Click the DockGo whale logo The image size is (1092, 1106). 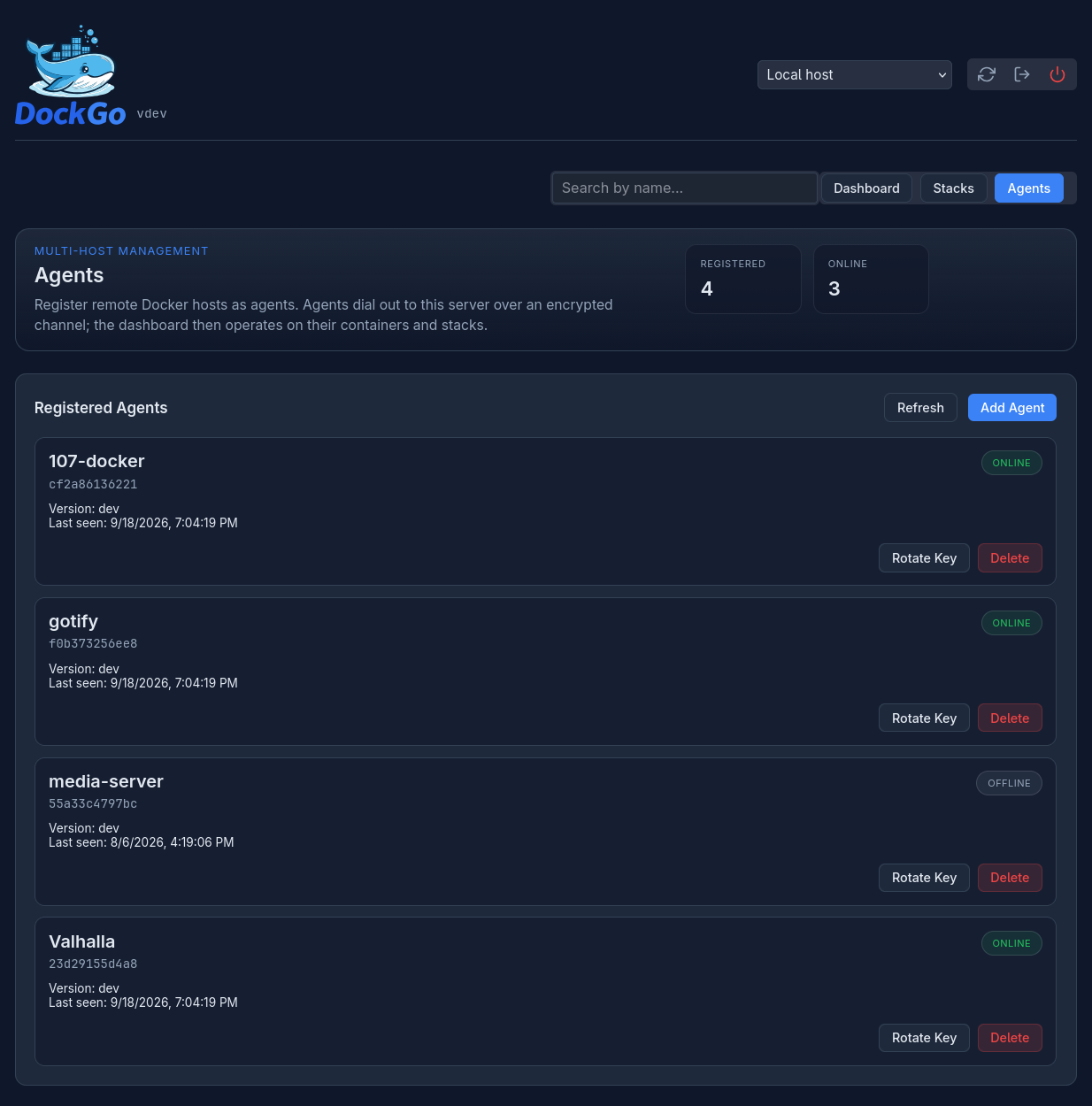pyautogui.click(x=71, y=74)
